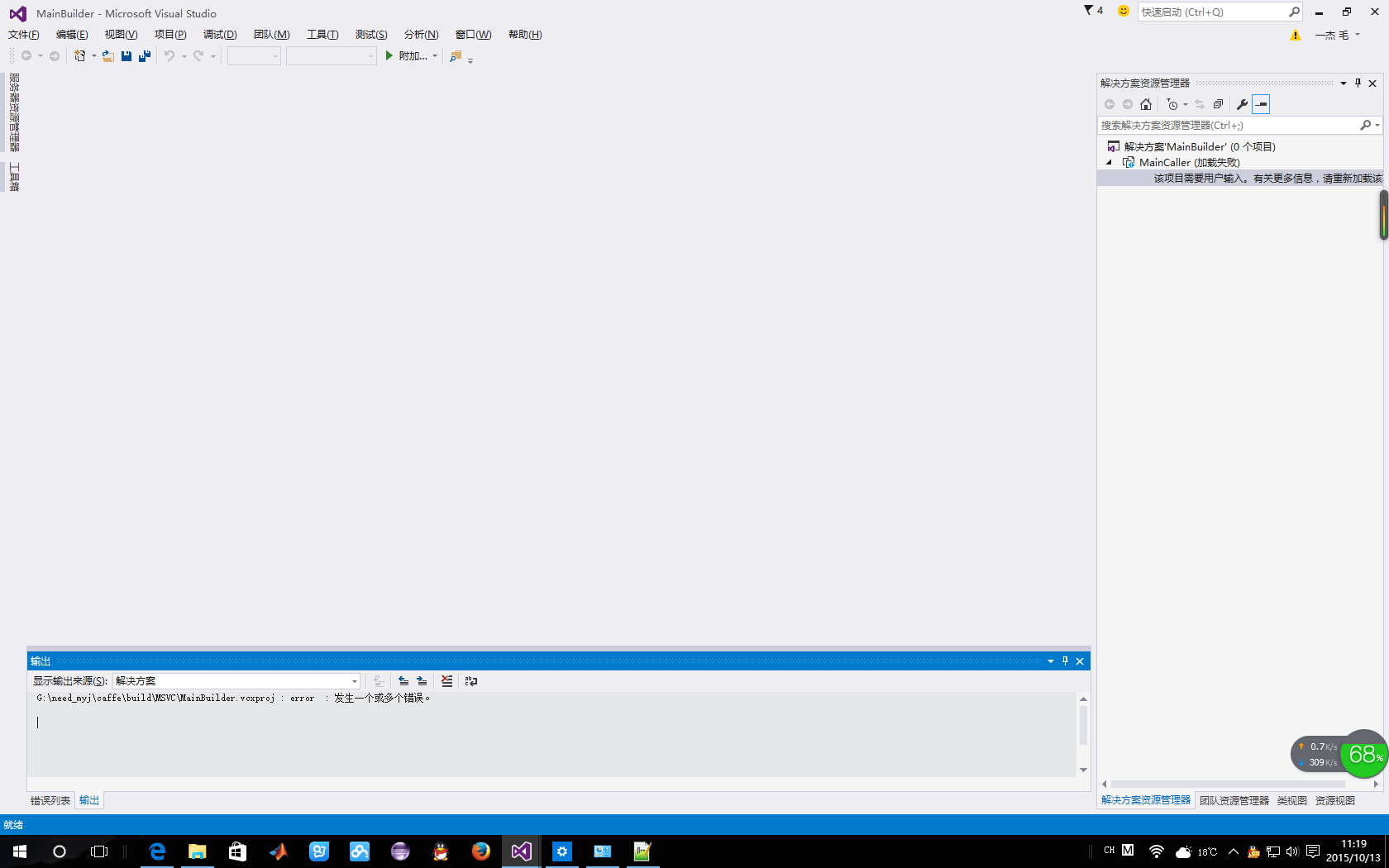Open the 文件(F) menu
The image size is (1389, 868).
24,35
